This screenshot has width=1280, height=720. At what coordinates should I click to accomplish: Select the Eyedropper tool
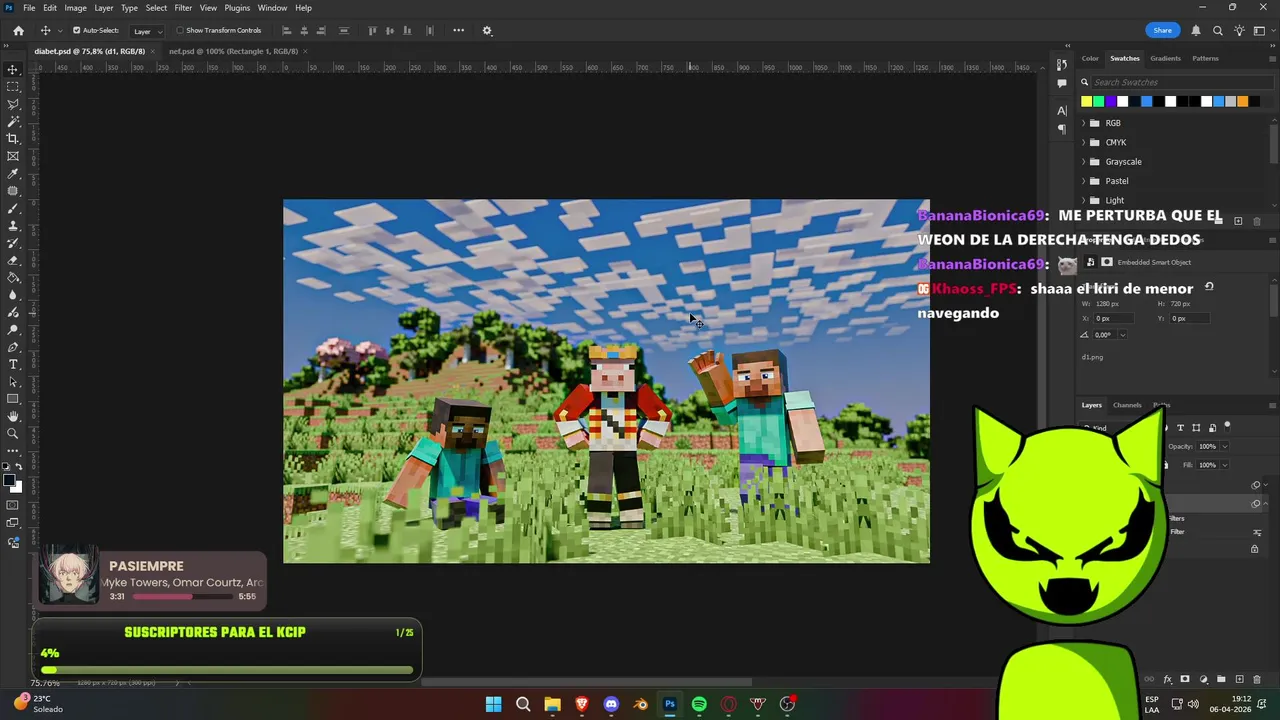pos(13,174)
